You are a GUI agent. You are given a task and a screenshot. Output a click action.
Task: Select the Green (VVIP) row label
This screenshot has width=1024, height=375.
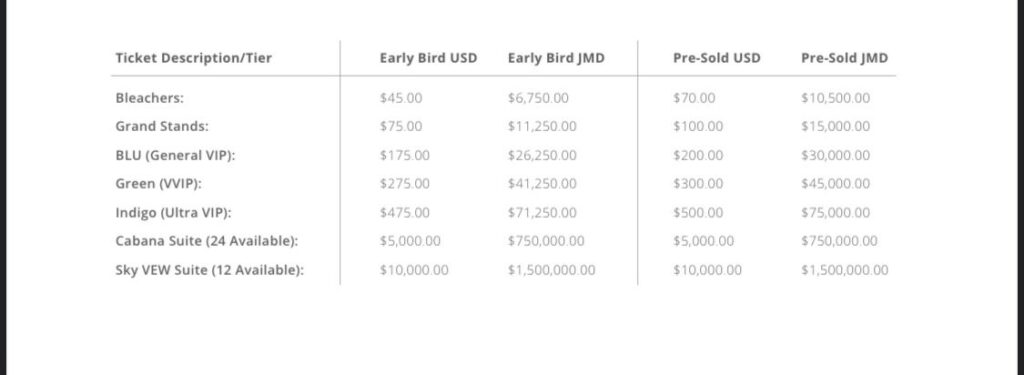(x=159, y=184)
